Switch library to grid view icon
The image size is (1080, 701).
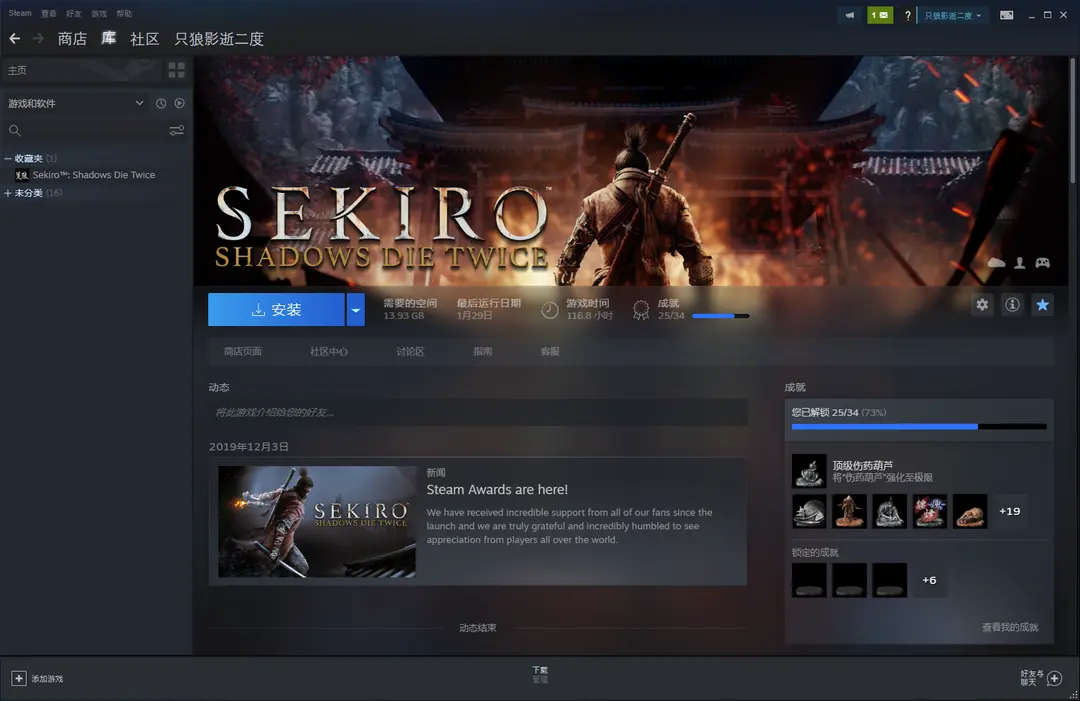click(x=176, y=70)
